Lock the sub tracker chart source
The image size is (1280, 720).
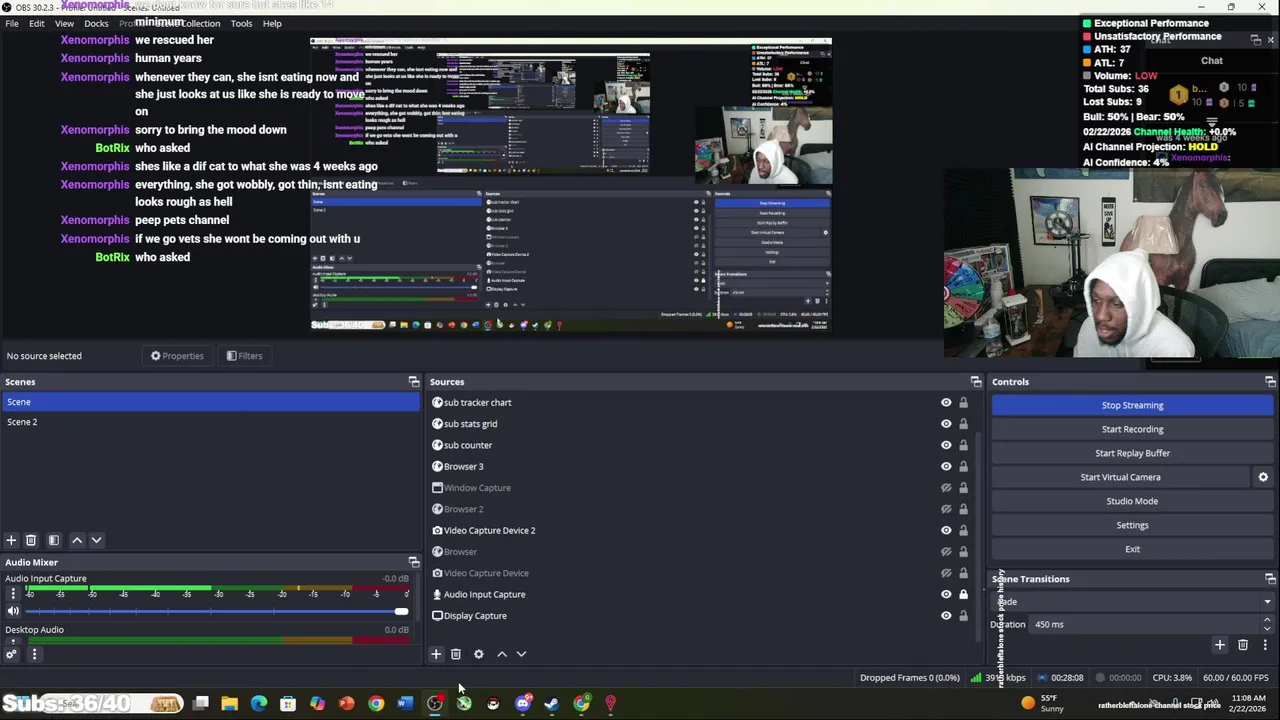click(x=964, y=403)
